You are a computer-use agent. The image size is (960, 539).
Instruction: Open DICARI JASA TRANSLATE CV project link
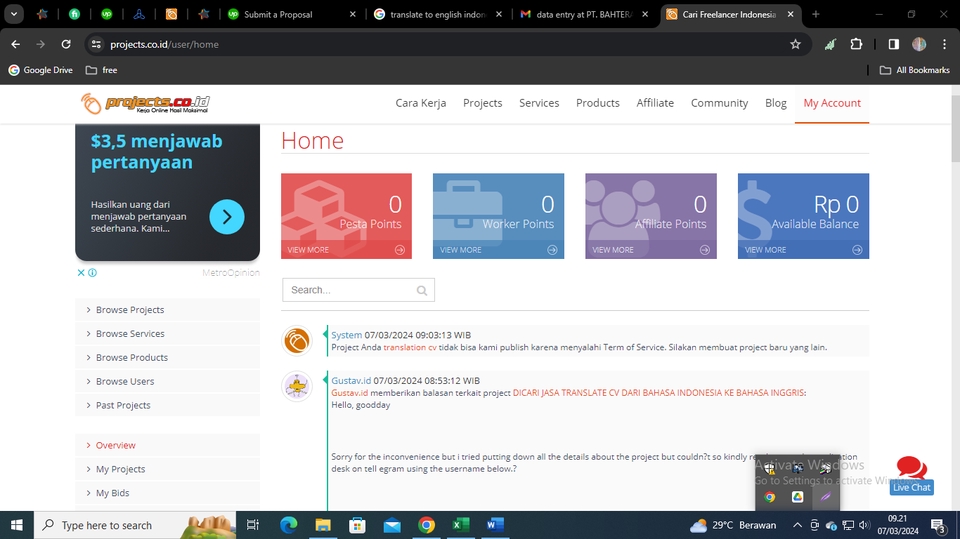(658, 393)
